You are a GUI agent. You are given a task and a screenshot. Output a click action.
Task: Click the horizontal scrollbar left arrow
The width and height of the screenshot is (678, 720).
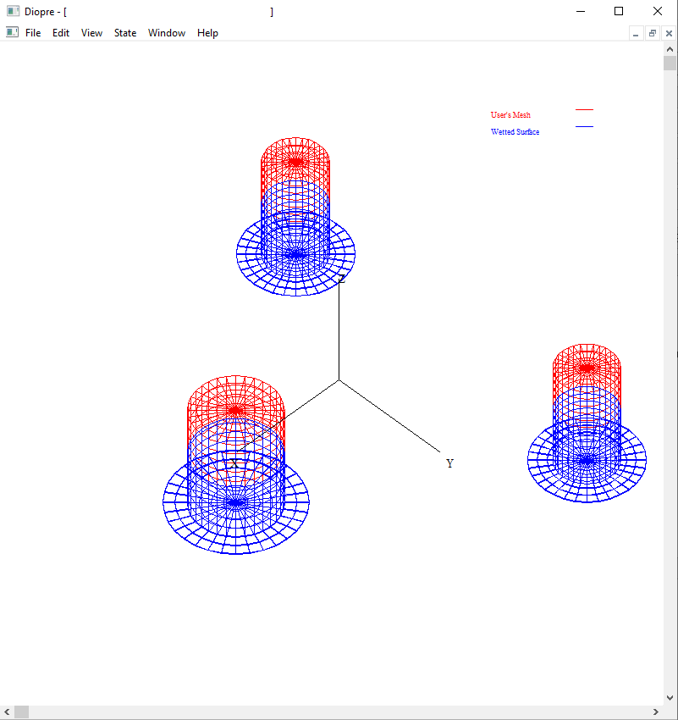click(7, 712)
